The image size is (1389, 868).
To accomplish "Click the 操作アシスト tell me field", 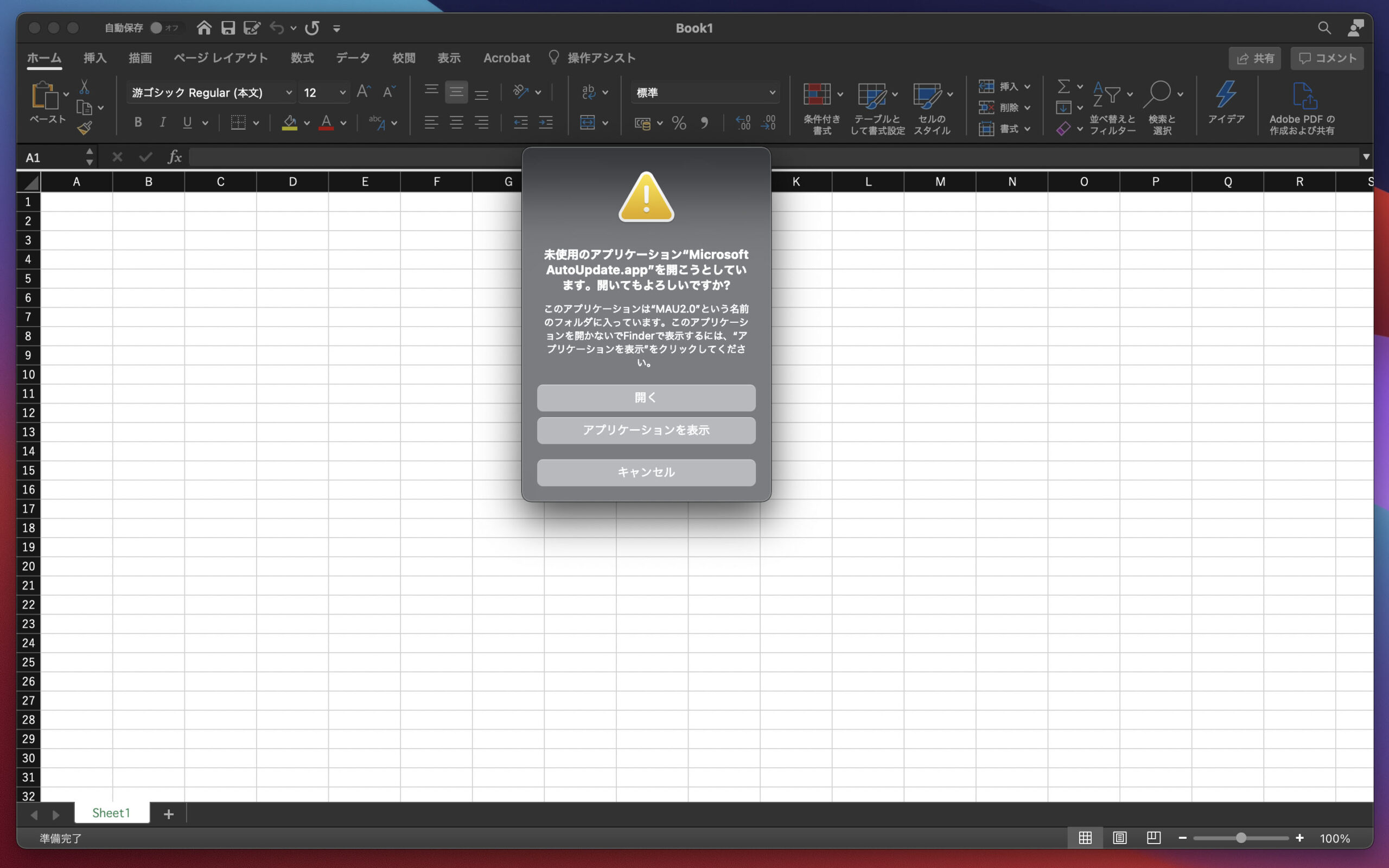I will tap(592, 58).
